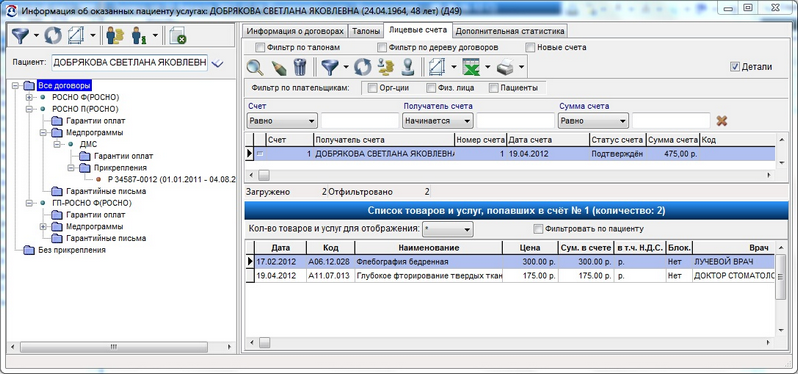
Task: Click the refresh icon in accounts toolbar
Action: (x=363, y=67)
